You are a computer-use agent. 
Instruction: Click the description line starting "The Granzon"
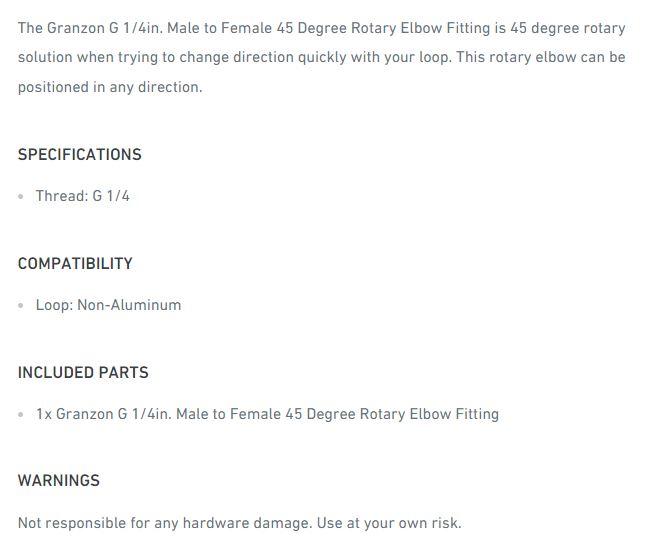click(x=320, y=27)
